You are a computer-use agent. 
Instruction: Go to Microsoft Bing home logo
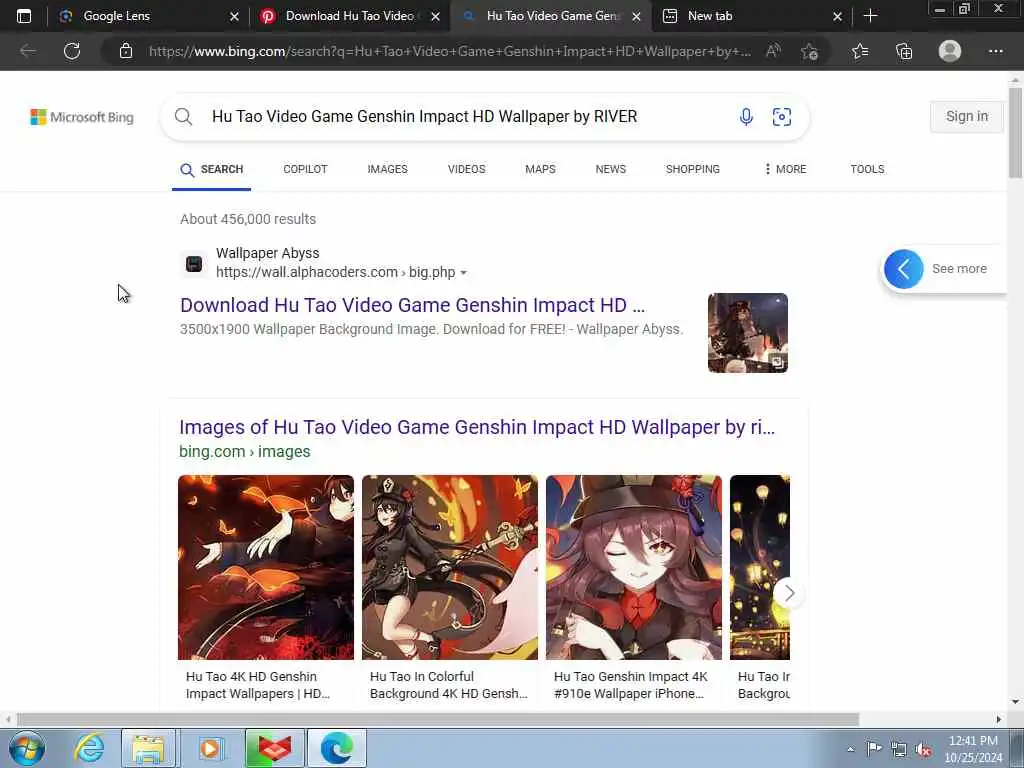[82, 117]
